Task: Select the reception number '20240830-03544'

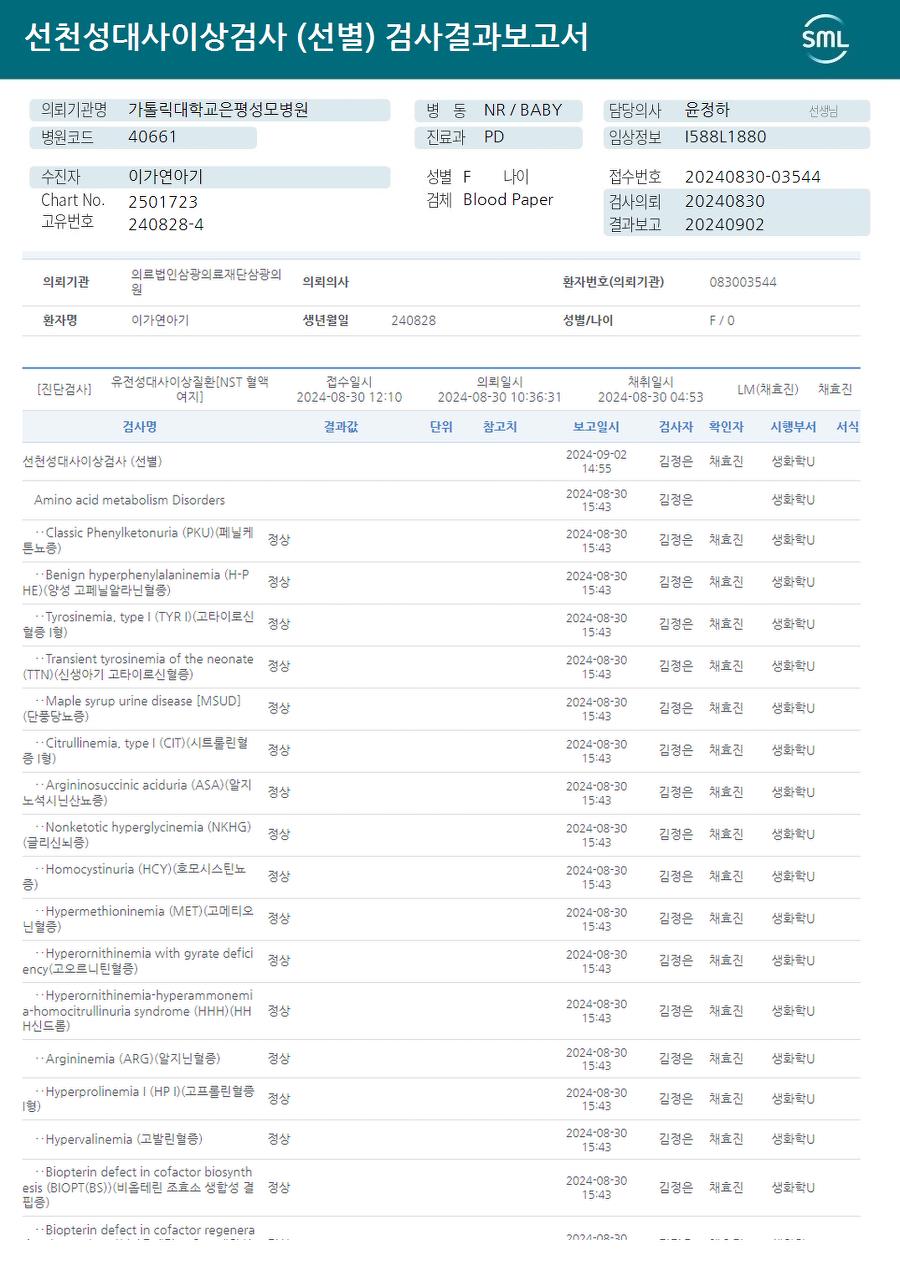Action: pos(753,177)
